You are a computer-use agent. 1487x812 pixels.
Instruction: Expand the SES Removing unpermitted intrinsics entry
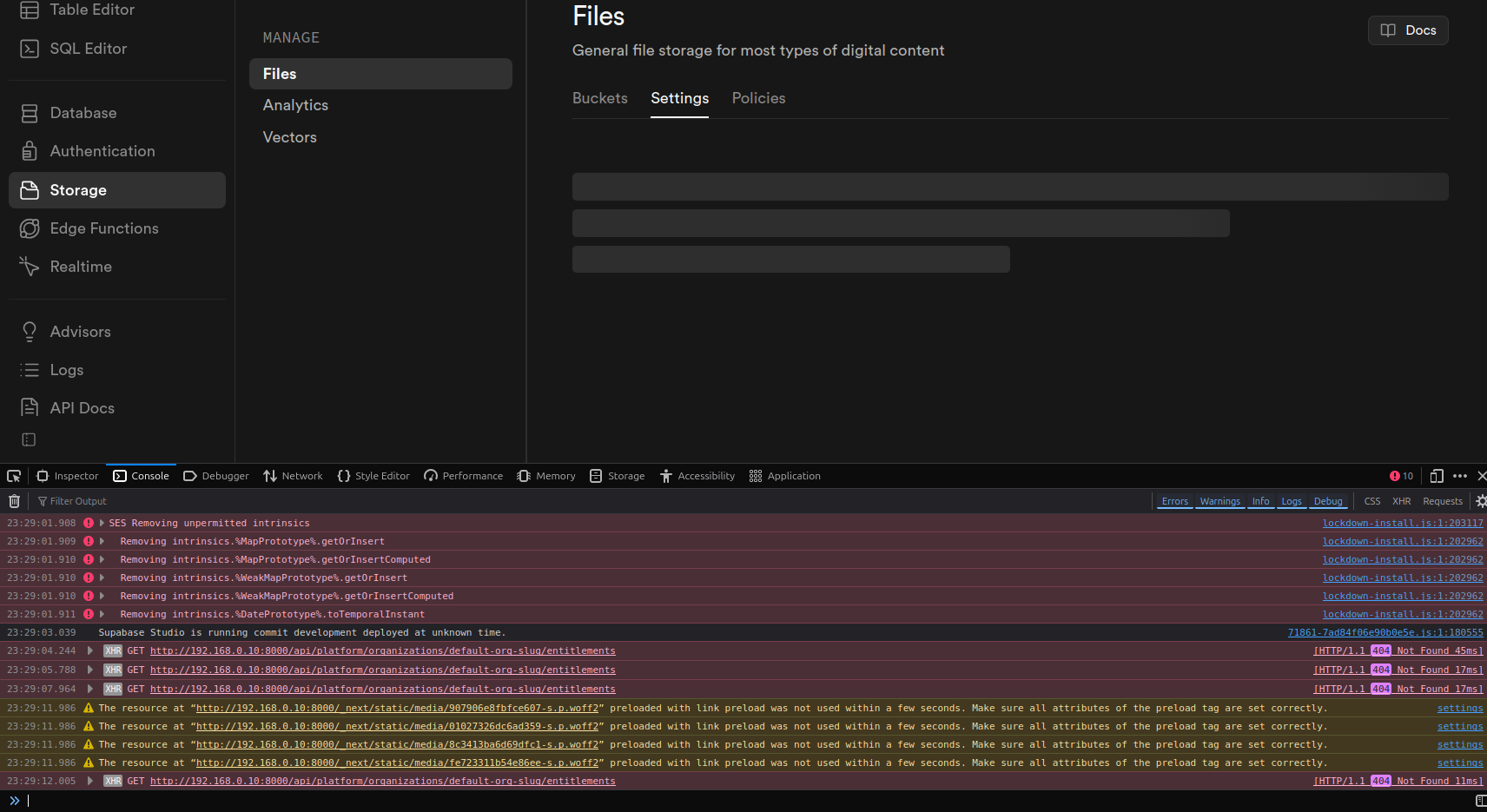coord(102,523)
